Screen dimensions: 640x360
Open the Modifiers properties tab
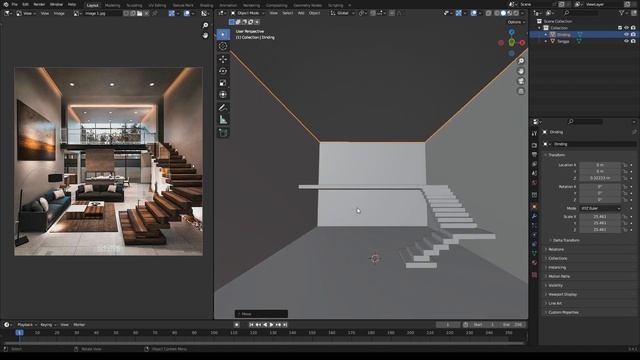click(534, 216)
